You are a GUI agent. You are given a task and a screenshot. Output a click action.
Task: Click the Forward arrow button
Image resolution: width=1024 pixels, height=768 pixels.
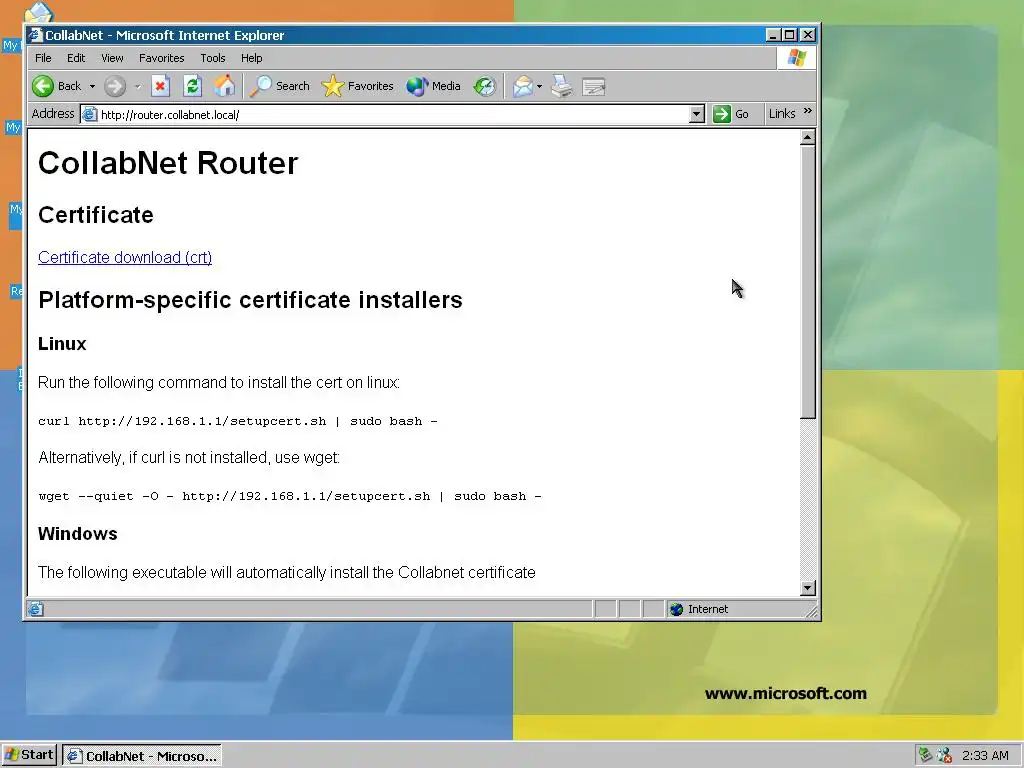[115, 86]
